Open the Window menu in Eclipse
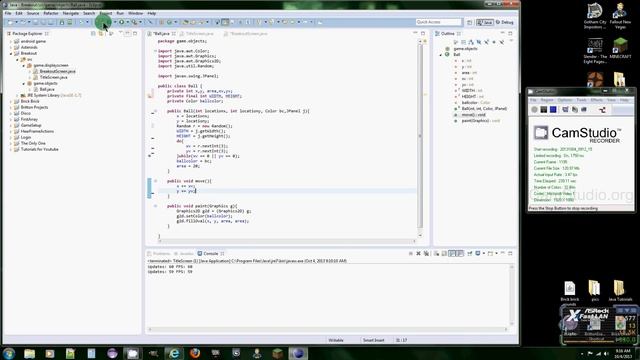This screenshot has height=360, width=640. coord(136,13)
